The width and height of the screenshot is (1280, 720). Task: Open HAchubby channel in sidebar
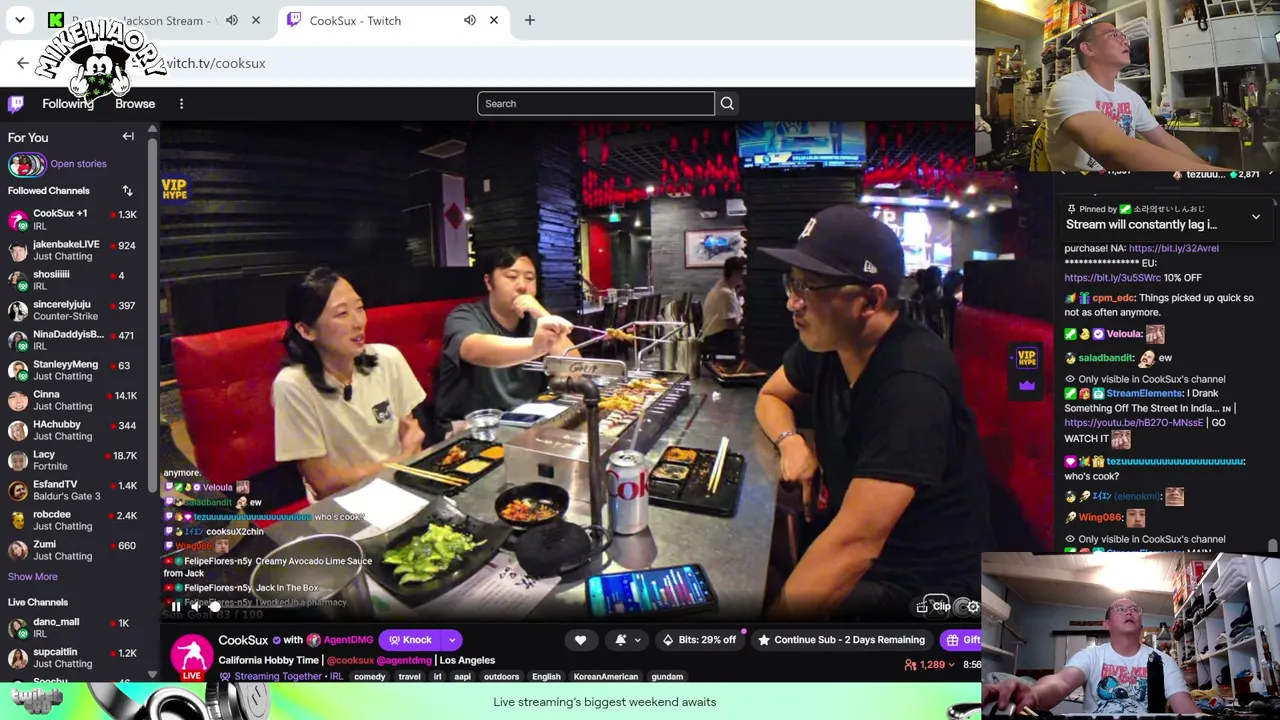point(72,430)
